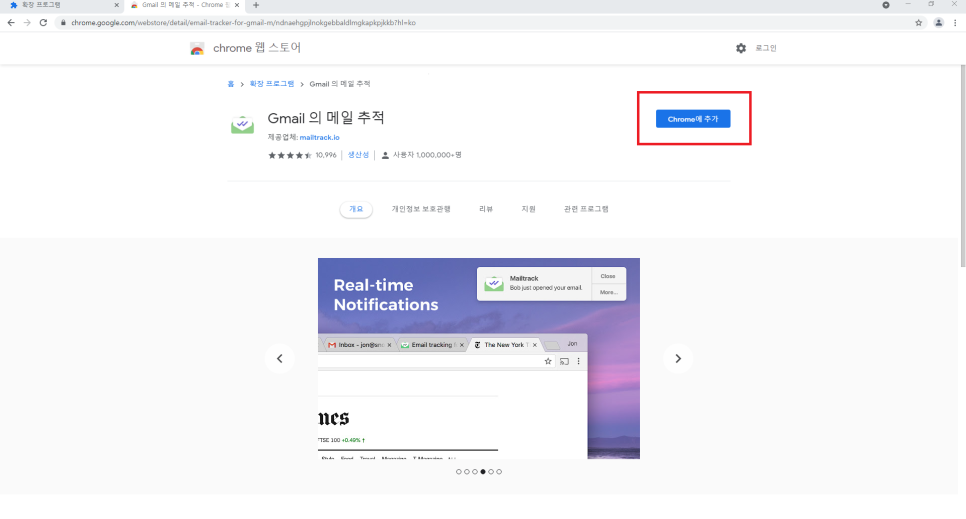Select the first carousel dot
Viewport: 966px width, 519px height.
pos(458,472)
